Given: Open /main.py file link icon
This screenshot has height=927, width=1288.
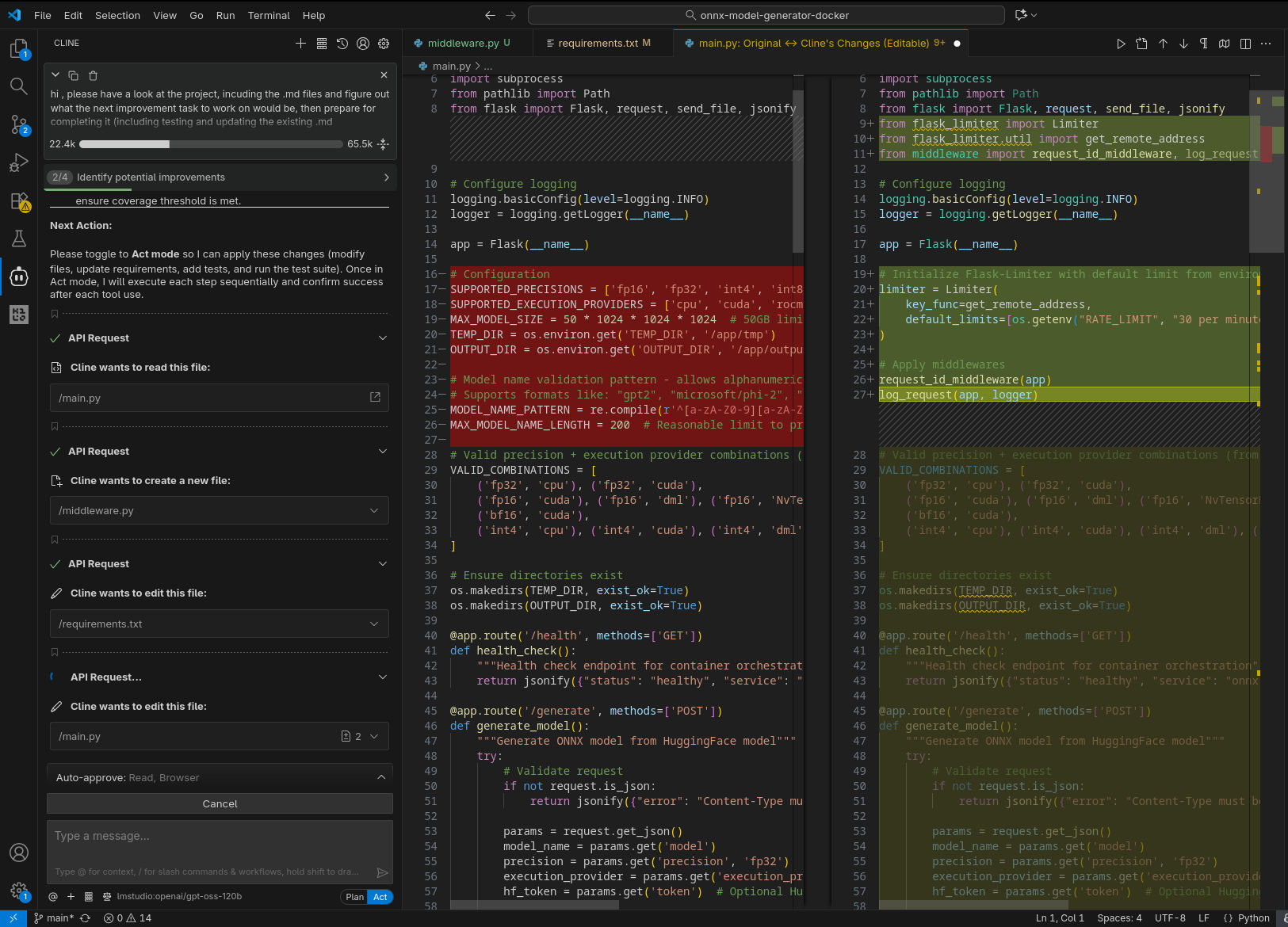Looking at the screenshot, I should pyautogui.click(x=375, y=397).
